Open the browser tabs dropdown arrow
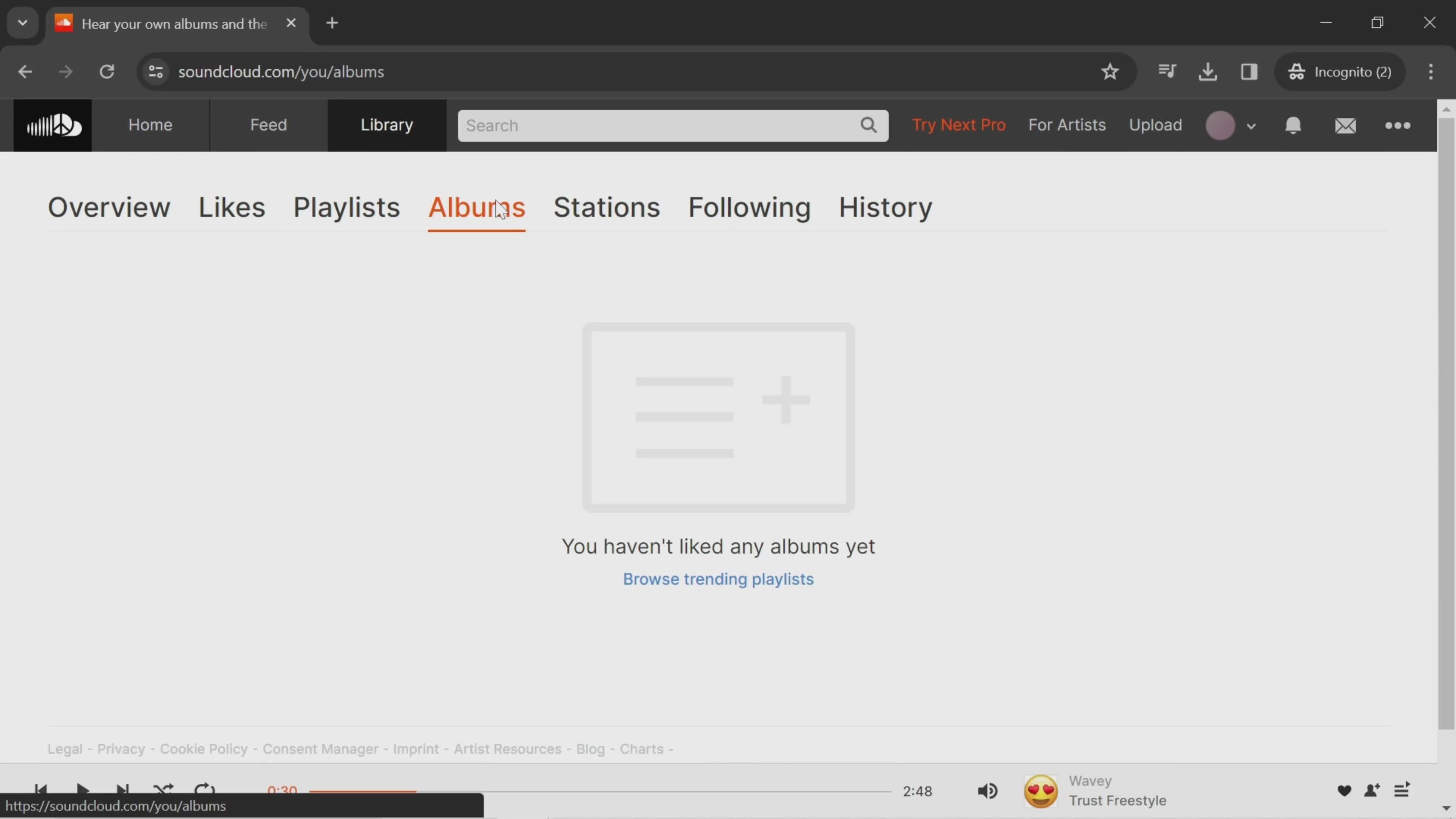 pyautogui.click(x=22, y=22)
